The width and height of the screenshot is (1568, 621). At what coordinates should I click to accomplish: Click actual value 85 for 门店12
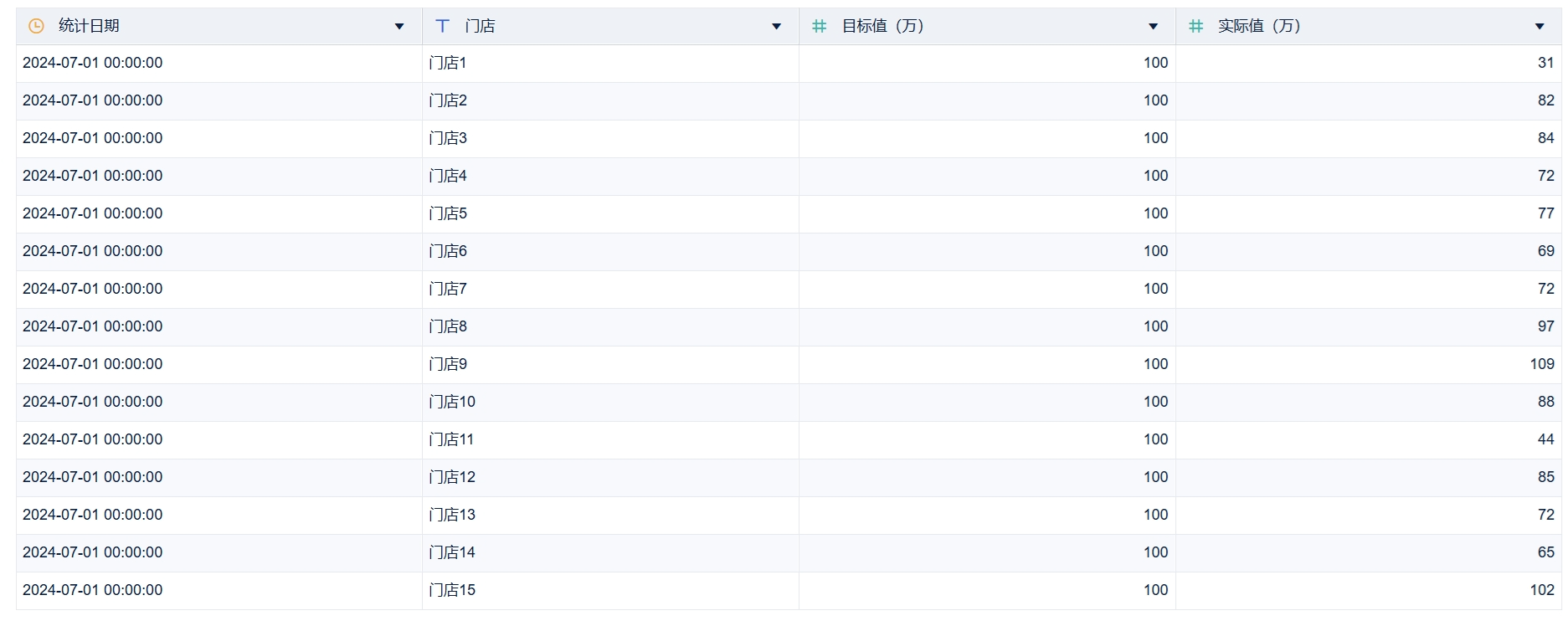(x=1545, y=477)
